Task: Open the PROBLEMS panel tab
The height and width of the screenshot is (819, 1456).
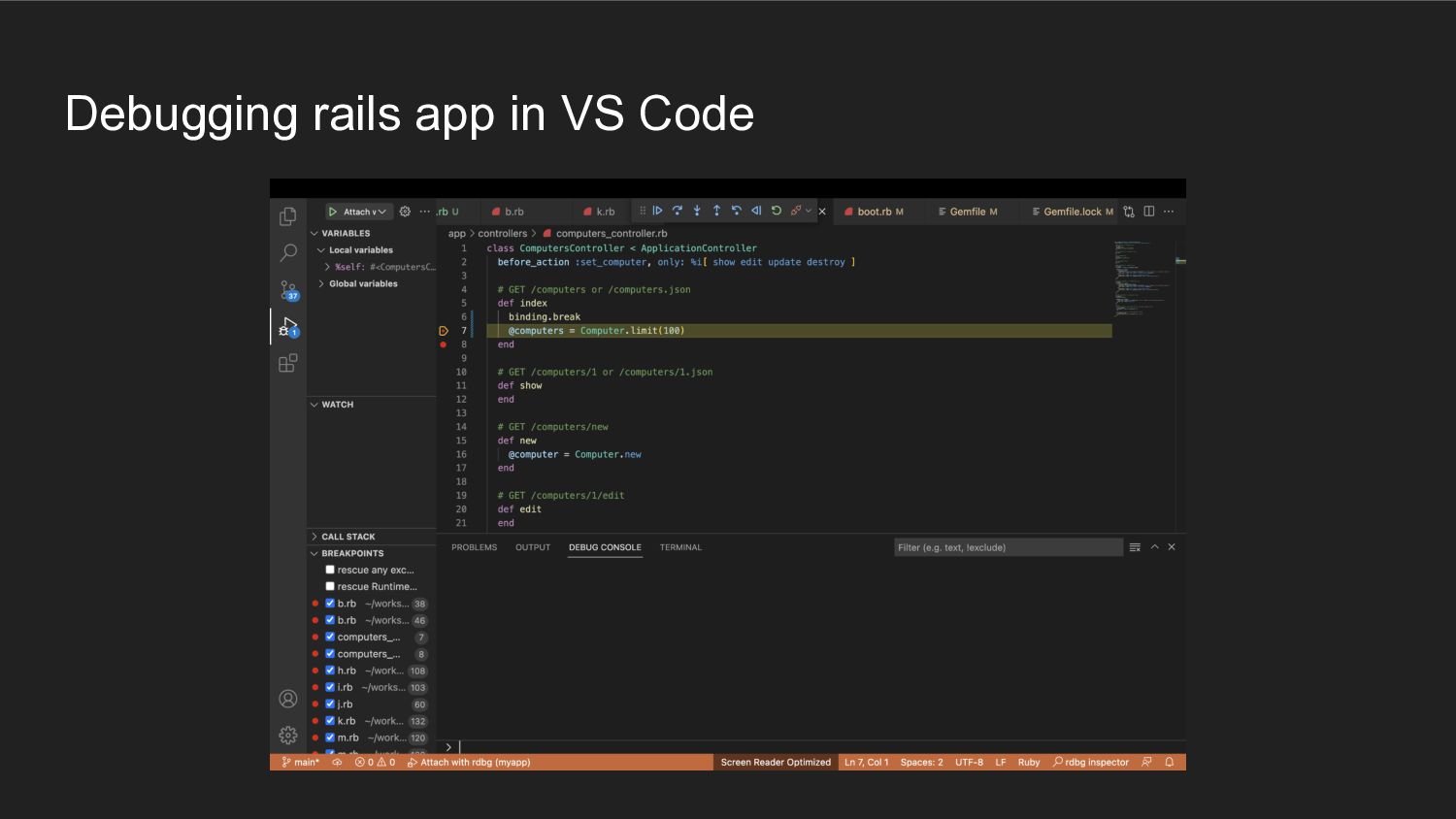Action: pyautogui.click(x=474, y=547)
